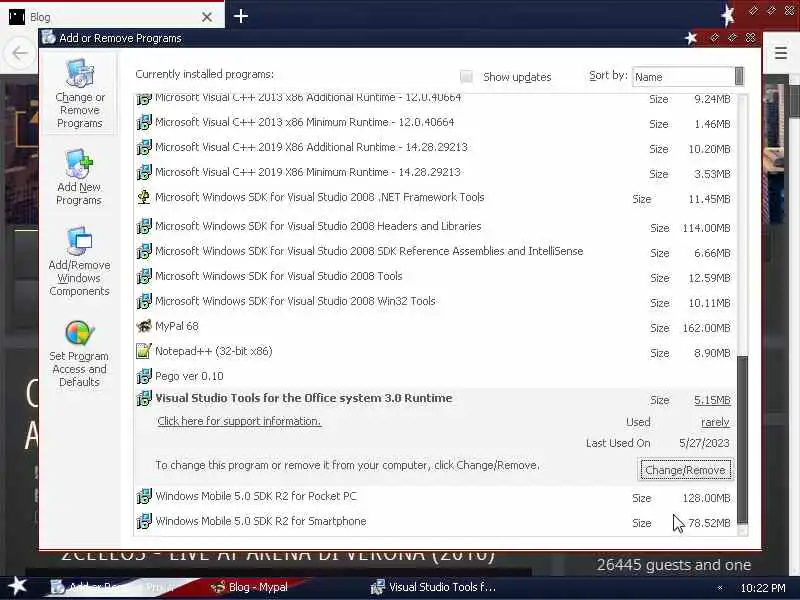Select Visual C++ 2019 X86 Additional Runtime row
Screen dimensions: 800x600
435,147
